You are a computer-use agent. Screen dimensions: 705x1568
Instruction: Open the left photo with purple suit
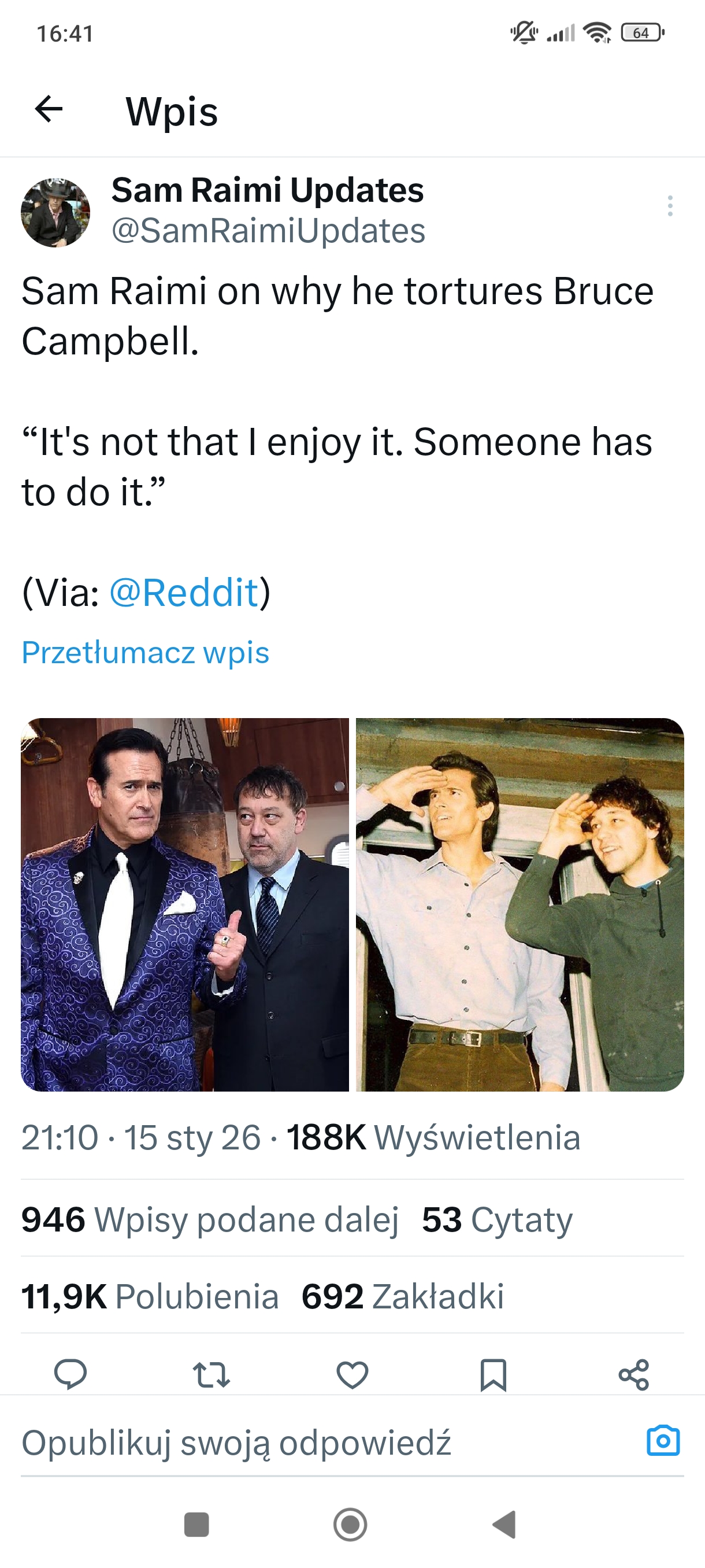185,904
